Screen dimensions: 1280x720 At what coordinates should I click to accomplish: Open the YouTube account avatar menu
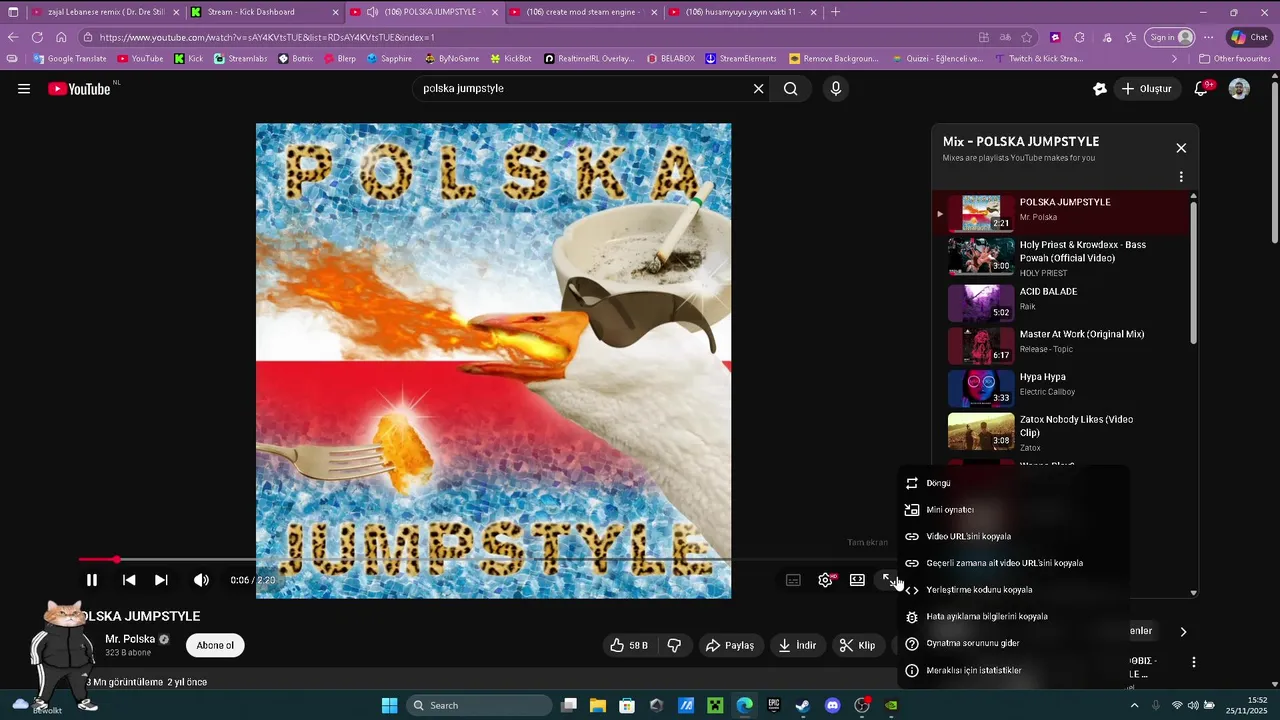[x=1239, y=89]
